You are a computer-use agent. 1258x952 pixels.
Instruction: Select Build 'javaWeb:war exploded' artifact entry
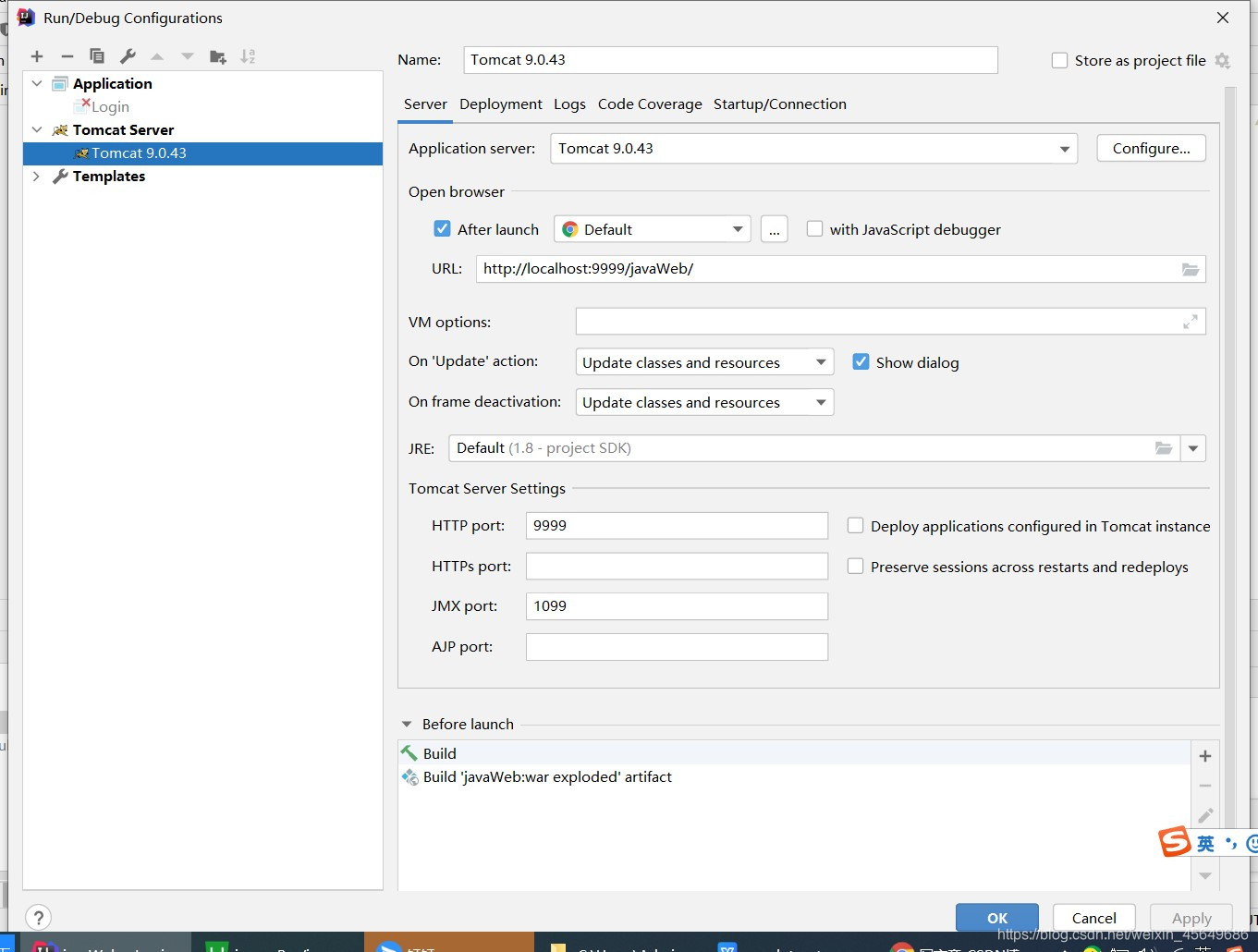point(794,777)
